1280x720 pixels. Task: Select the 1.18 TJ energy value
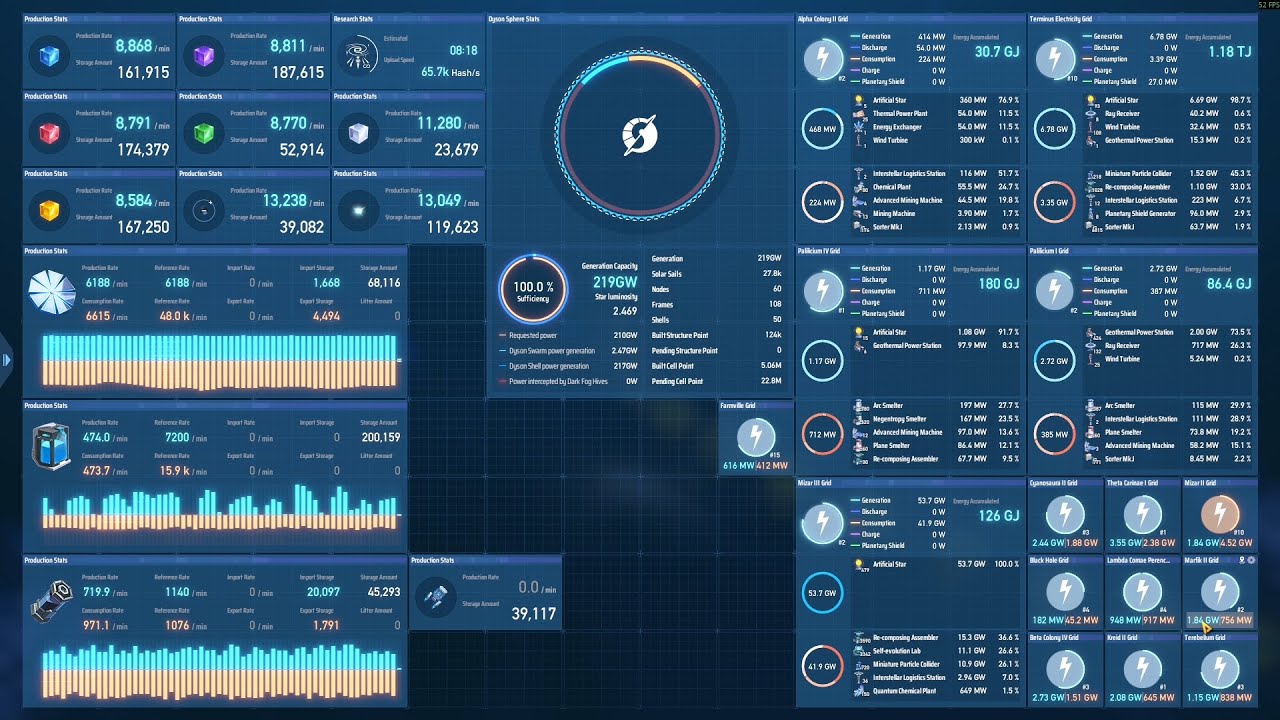(x=1232, y=52)
